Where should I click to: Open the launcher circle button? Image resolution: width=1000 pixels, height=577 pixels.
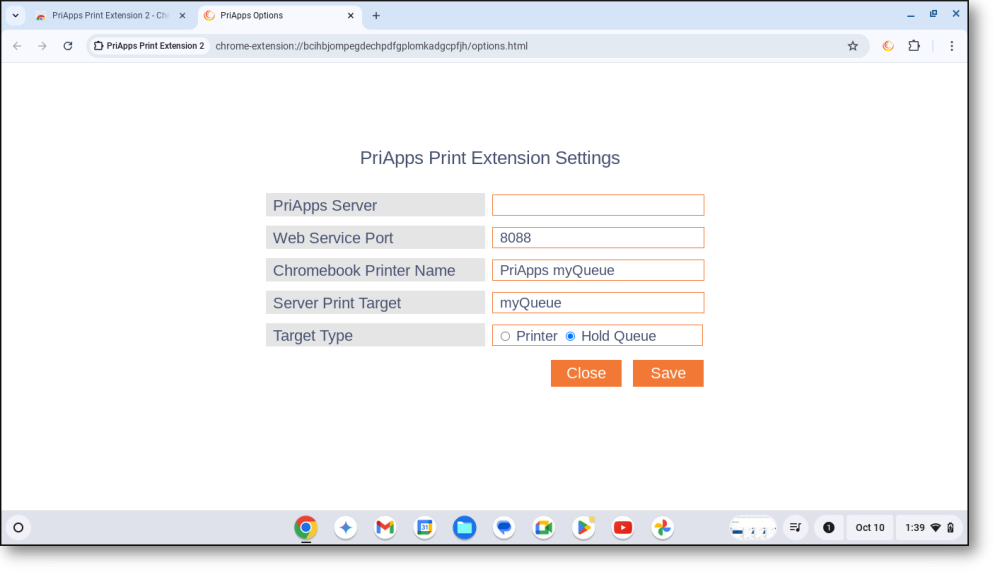(x=18, y=528)
